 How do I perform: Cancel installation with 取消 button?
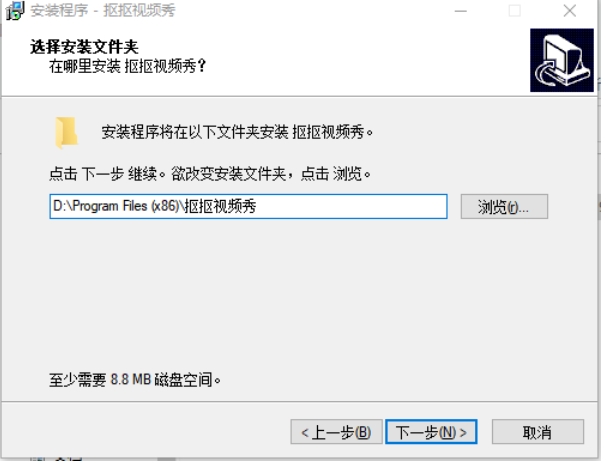coord(538,432)
